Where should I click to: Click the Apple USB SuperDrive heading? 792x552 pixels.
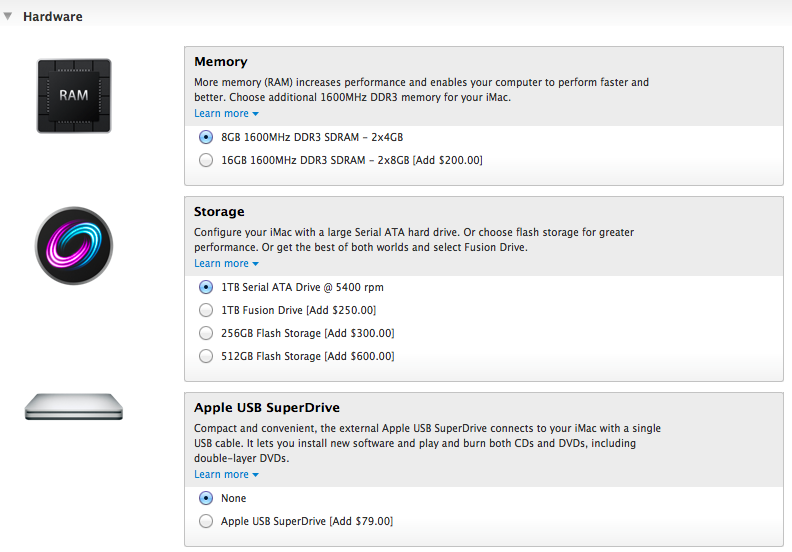[x=267, y=408]
